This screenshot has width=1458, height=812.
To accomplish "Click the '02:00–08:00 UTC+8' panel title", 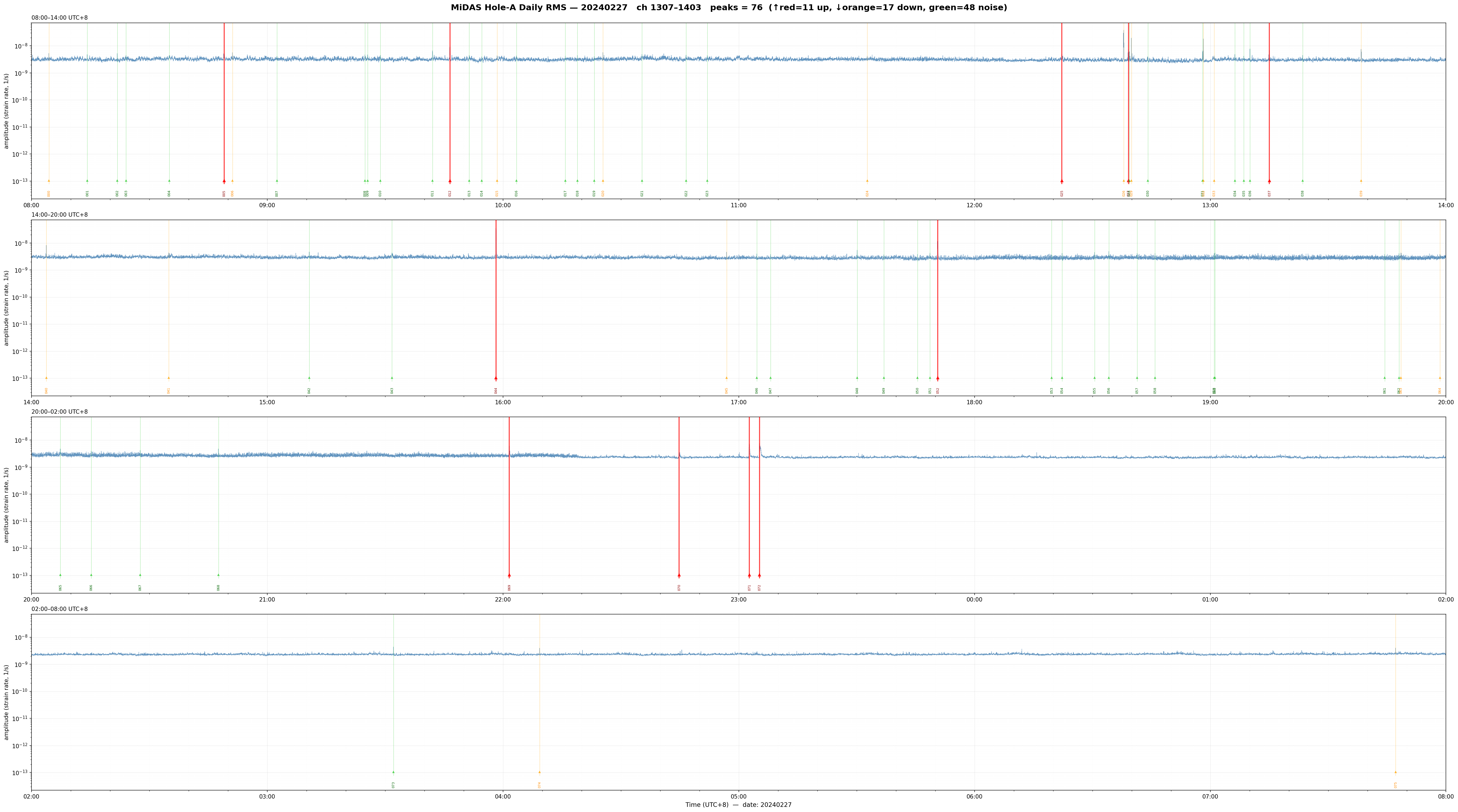I will 59,609.
